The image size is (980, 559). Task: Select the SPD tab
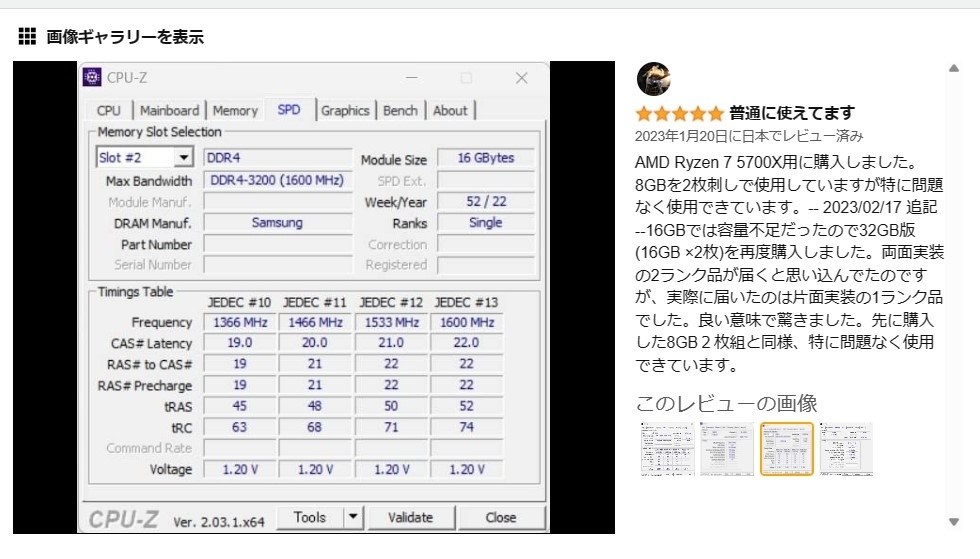[x=289, y=110]
